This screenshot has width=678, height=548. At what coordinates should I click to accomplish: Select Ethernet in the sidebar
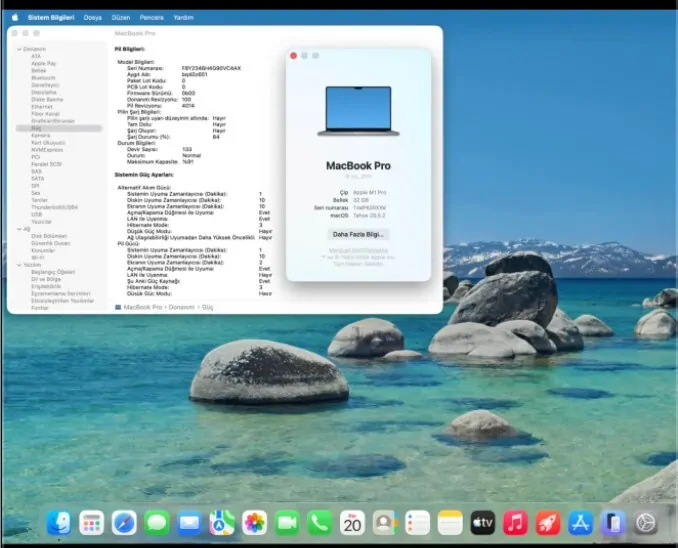42,106
